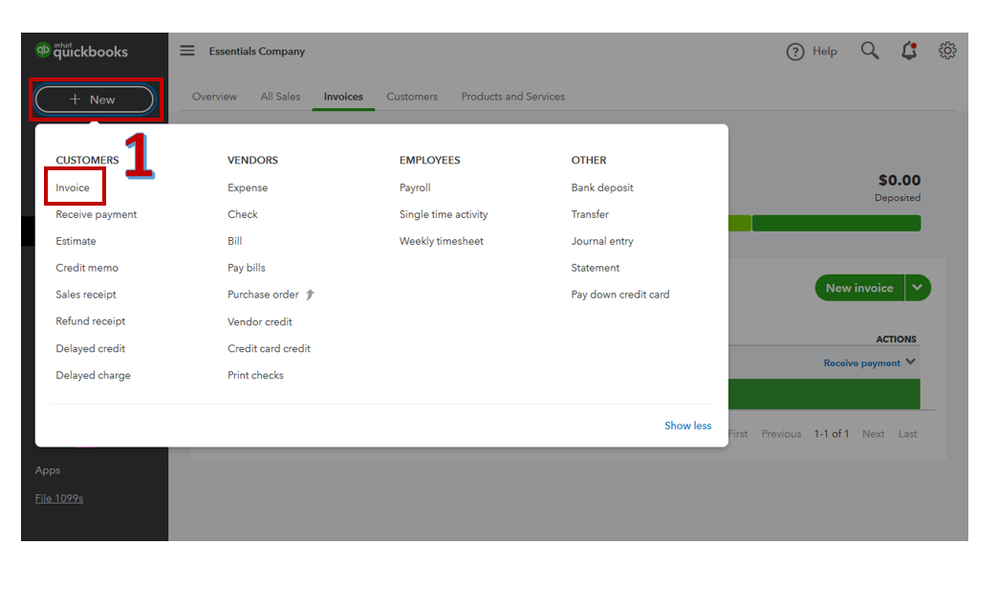Viewport: 998px width, 590px height.
Task: Choose Payroll under Employees
Action: (415, 188)
